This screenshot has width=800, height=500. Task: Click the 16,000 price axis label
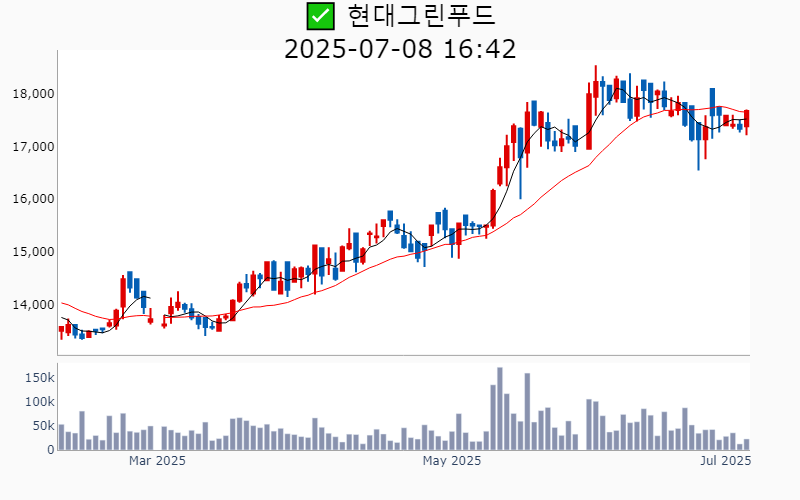(x=34, y=199)
